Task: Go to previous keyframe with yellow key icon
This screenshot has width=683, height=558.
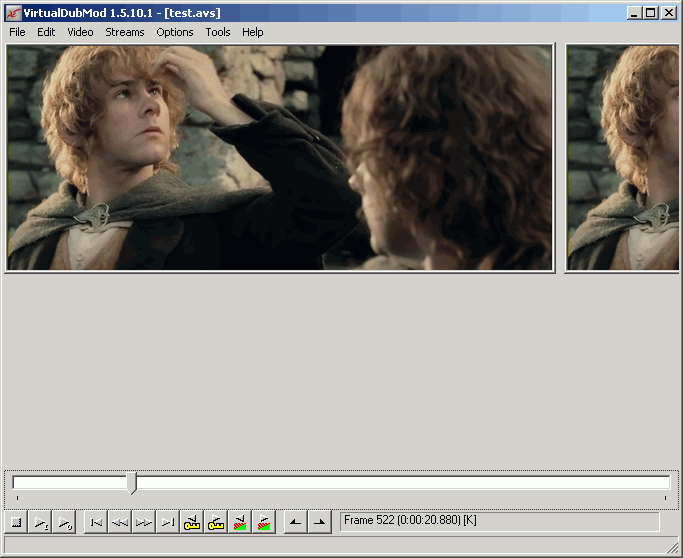Action: (x=192, y=522)
